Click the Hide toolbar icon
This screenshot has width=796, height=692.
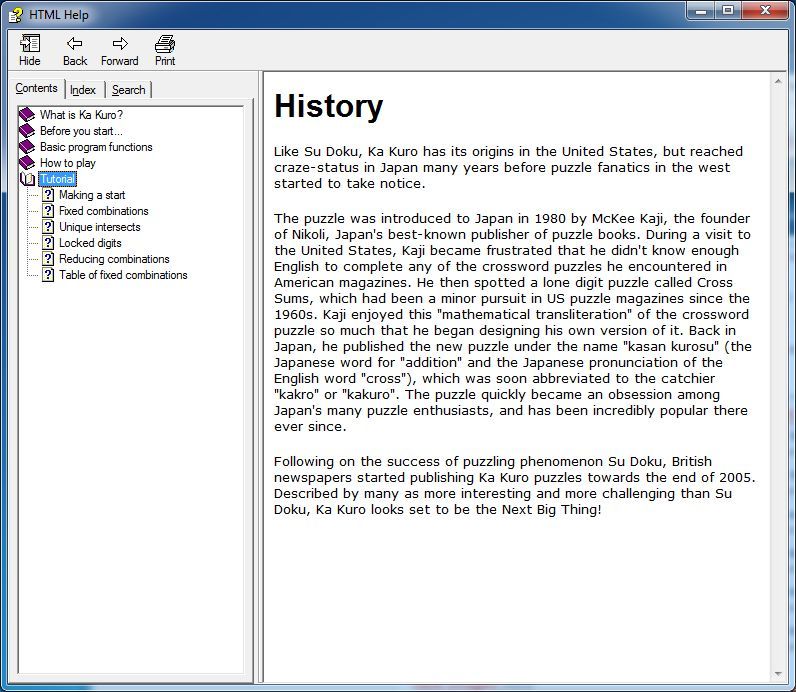[x=30, y=44]
